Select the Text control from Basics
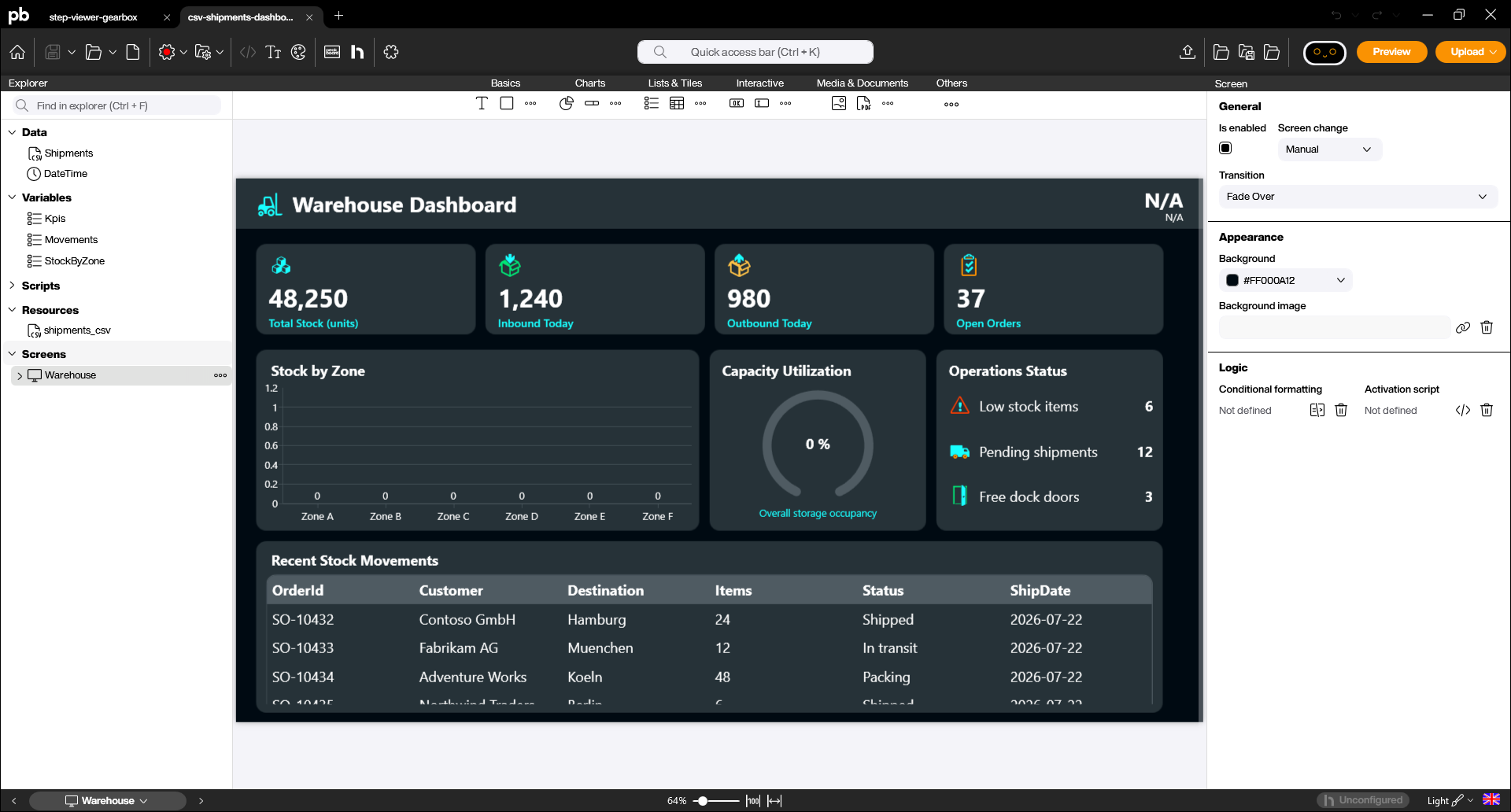The image size is (1511, 812). 482,103
